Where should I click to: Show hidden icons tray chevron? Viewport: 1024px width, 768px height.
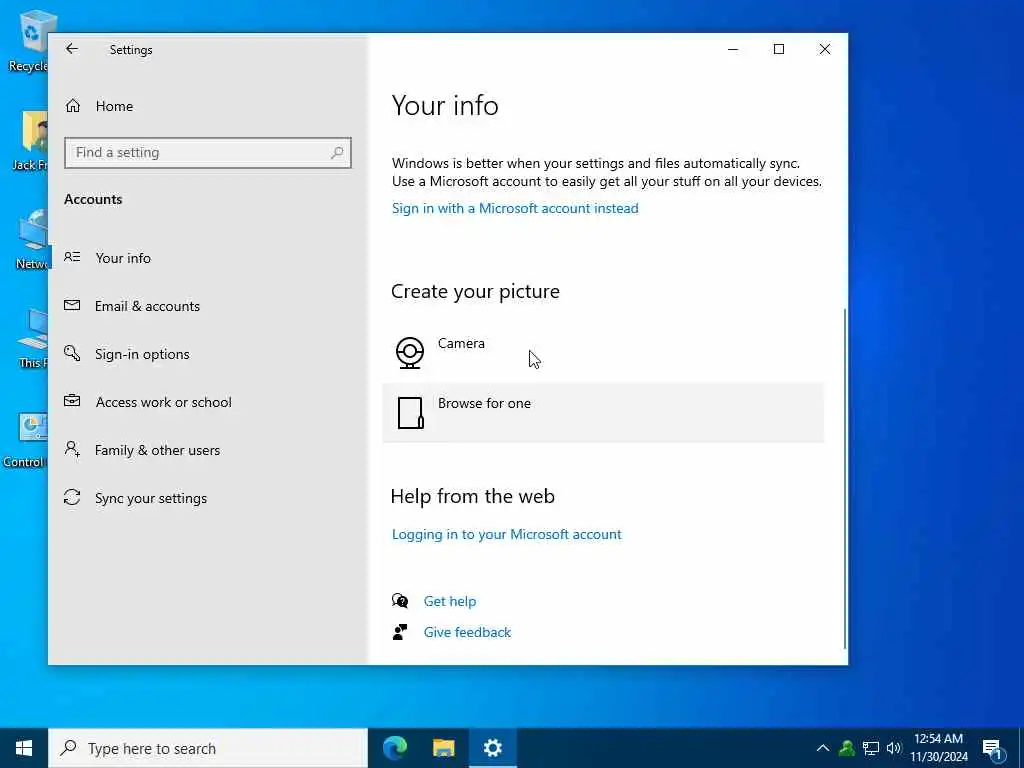point(823,748)
